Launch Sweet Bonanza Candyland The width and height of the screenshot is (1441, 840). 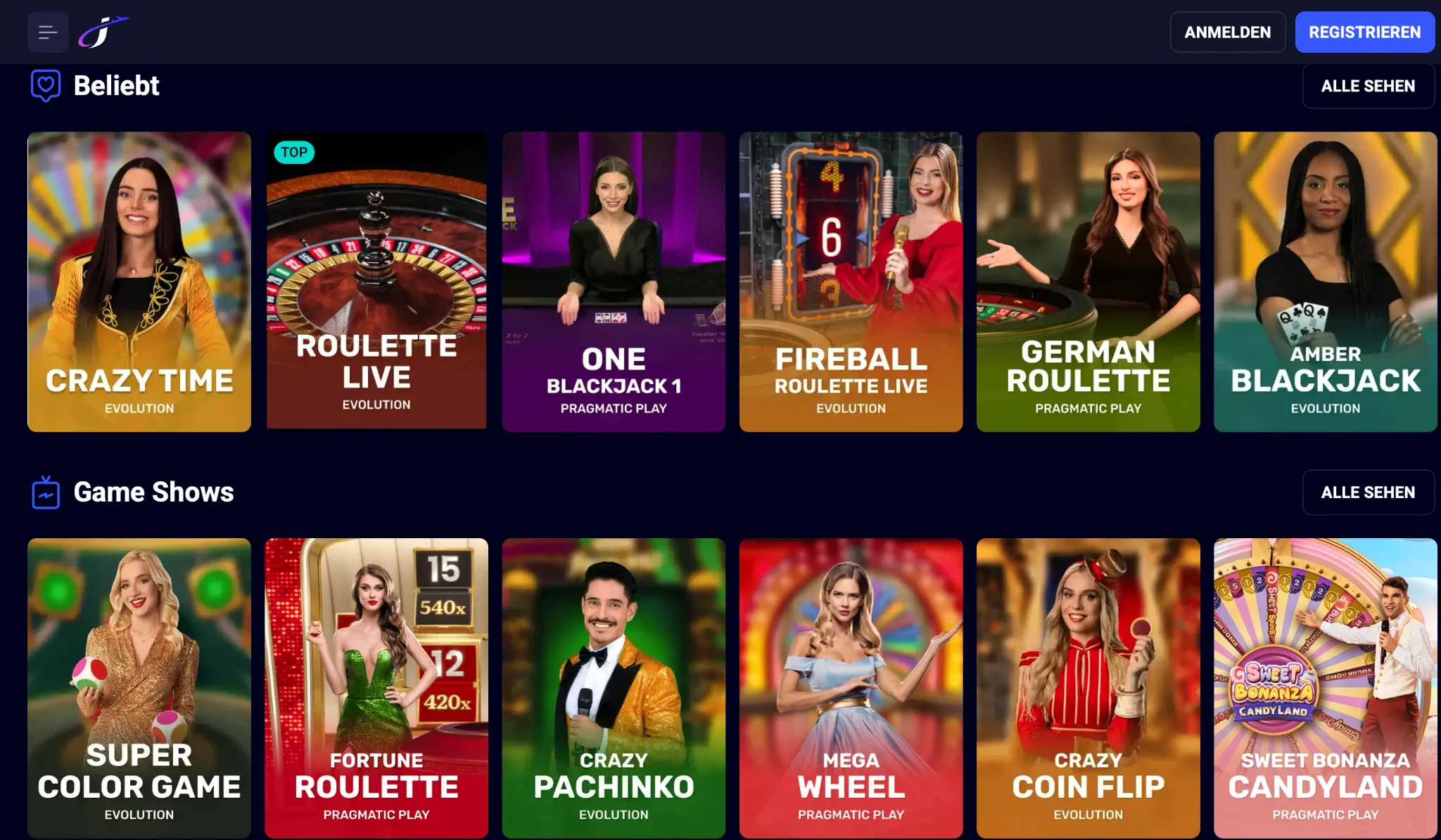coord(1325,688)
